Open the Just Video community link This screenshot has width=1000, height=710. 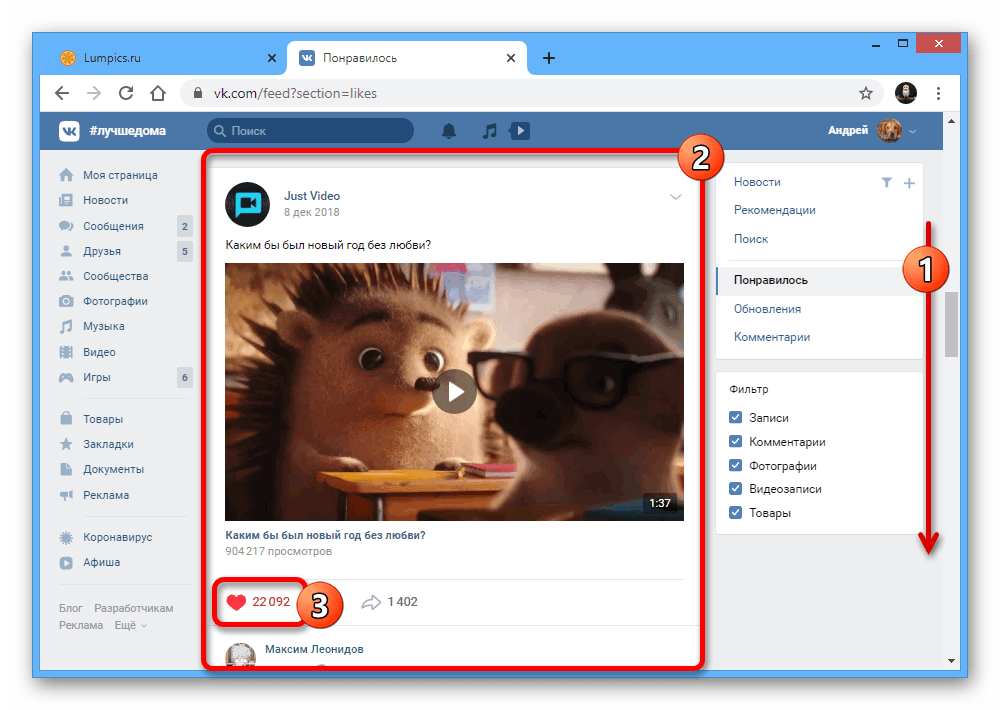[312, 196]
